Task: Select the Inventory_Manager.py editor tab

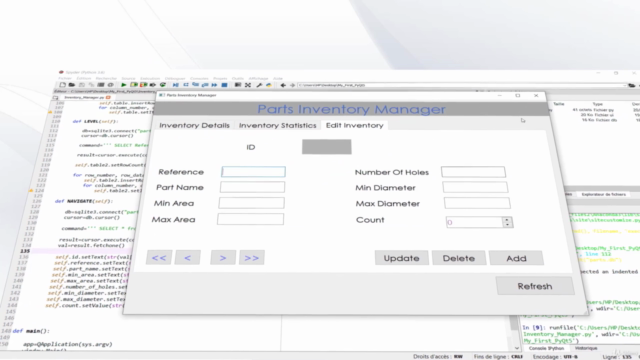Action: point(84,98)
